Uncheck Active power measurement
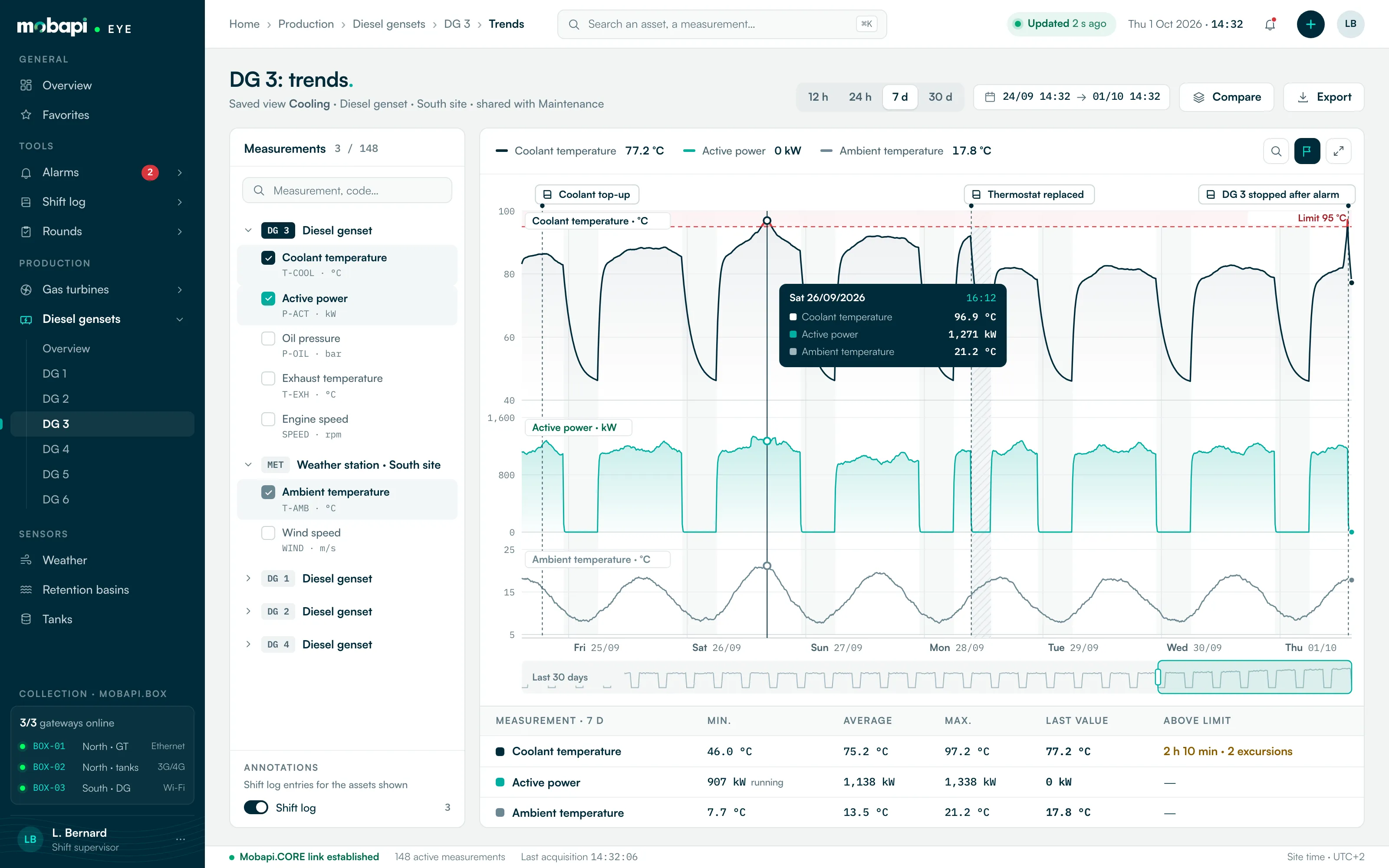The image size is (1389, 868). point(268,299)
